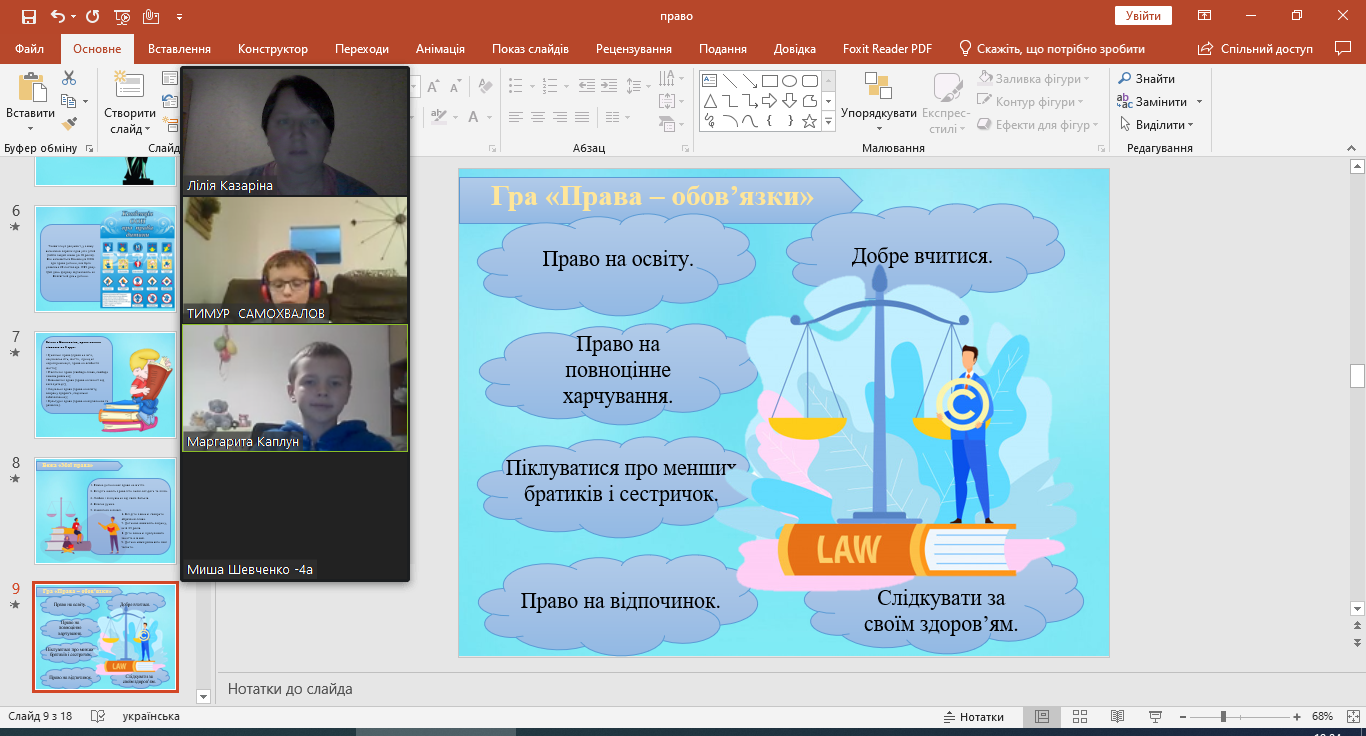This screenshot has height=736, width=1366.
Task: Select slide 6 thumbnail
Action: 106,259
